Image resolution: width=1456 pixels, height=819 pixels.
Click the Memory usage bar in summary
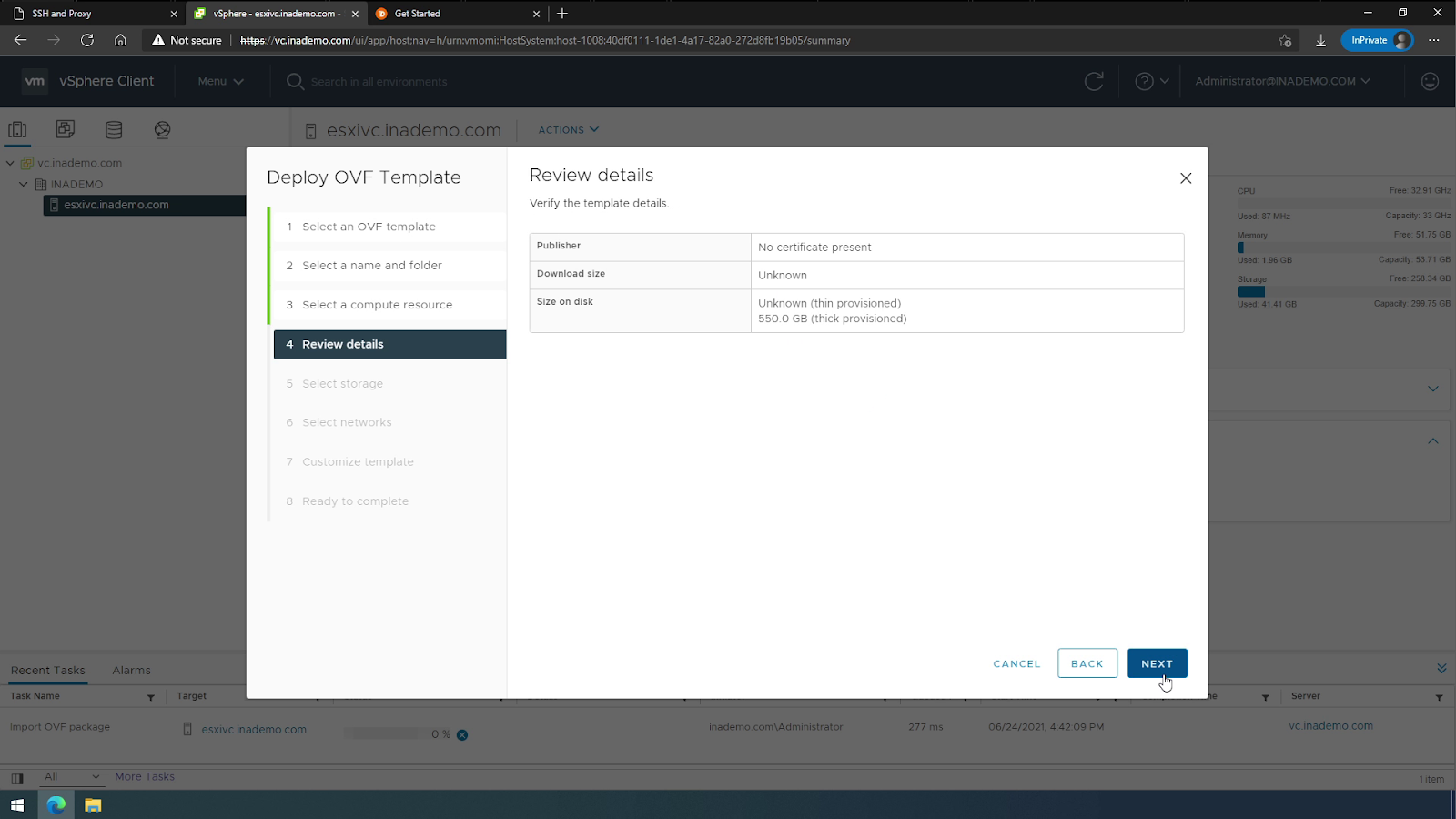(1343, 248)
